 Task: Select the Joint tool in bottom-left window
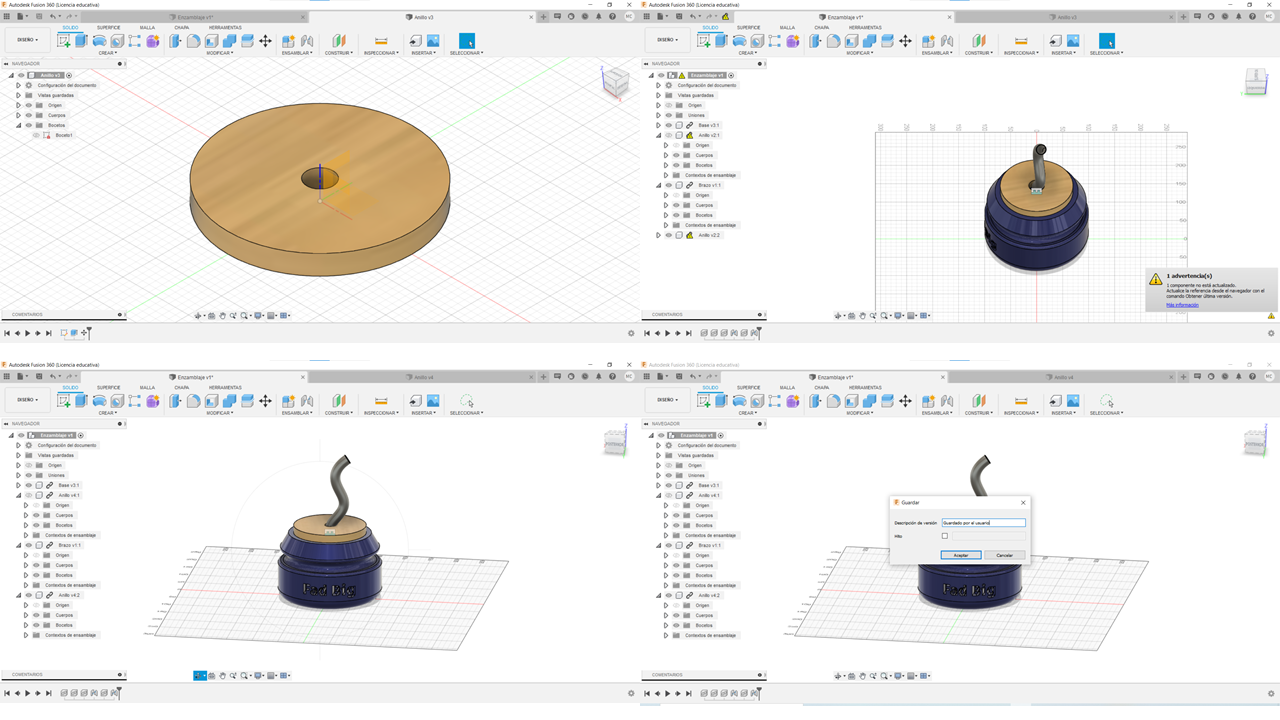coord(307,401)
